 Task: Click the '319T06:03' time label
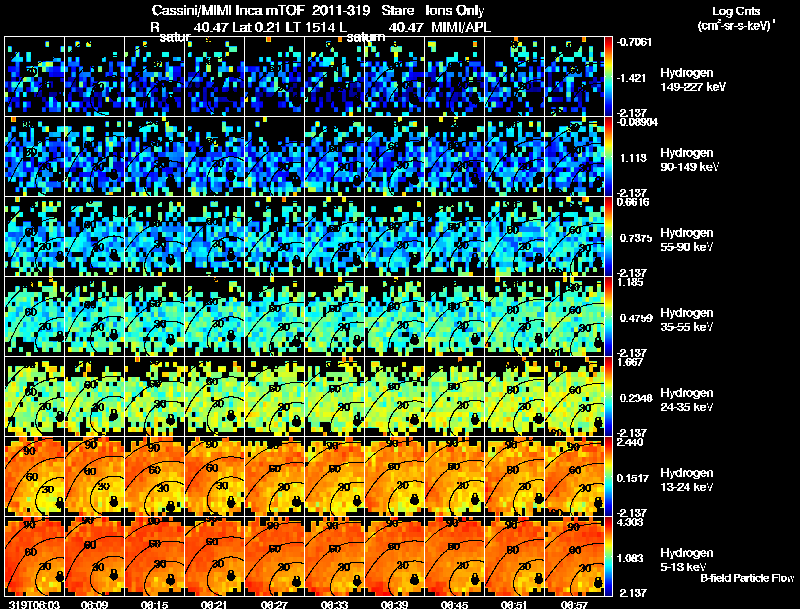tap(34, 604)
